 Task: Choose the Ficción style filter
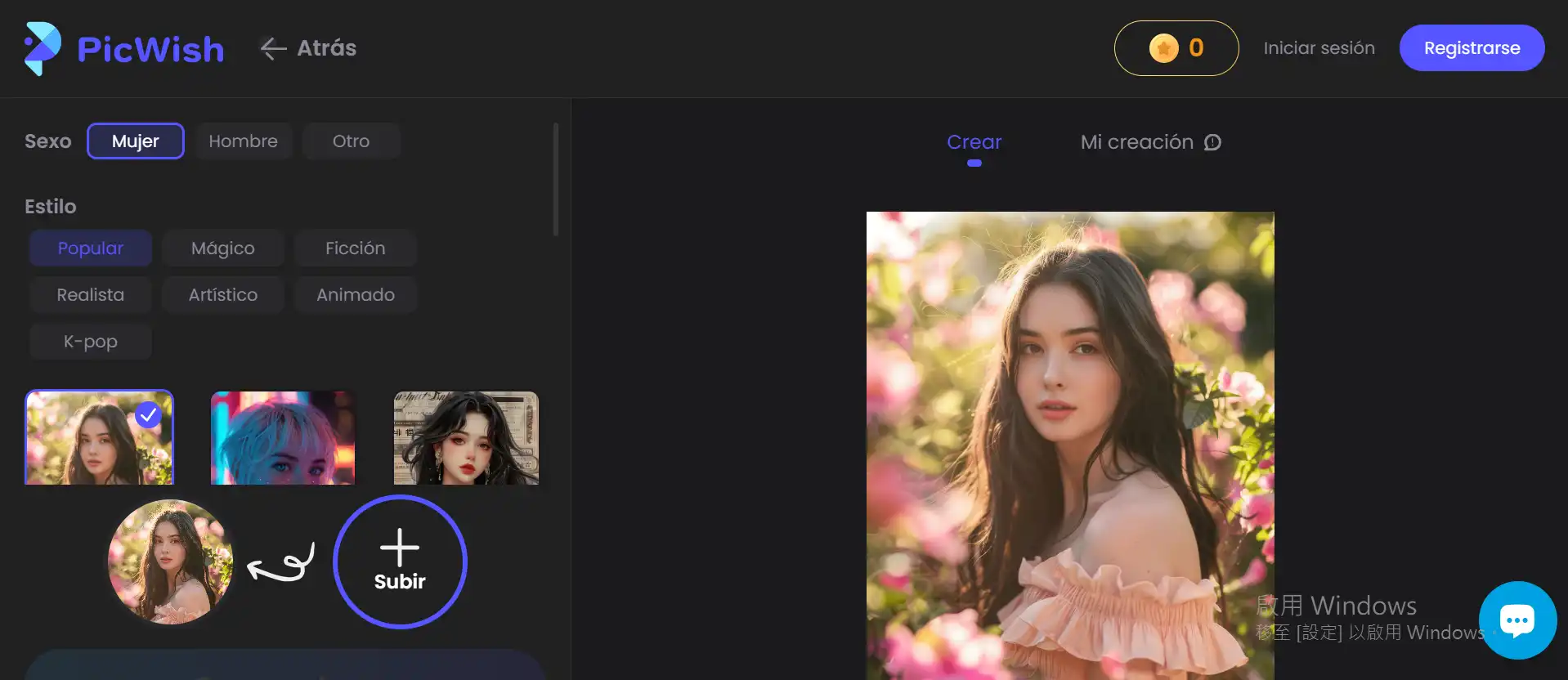[x=356, y=248]
